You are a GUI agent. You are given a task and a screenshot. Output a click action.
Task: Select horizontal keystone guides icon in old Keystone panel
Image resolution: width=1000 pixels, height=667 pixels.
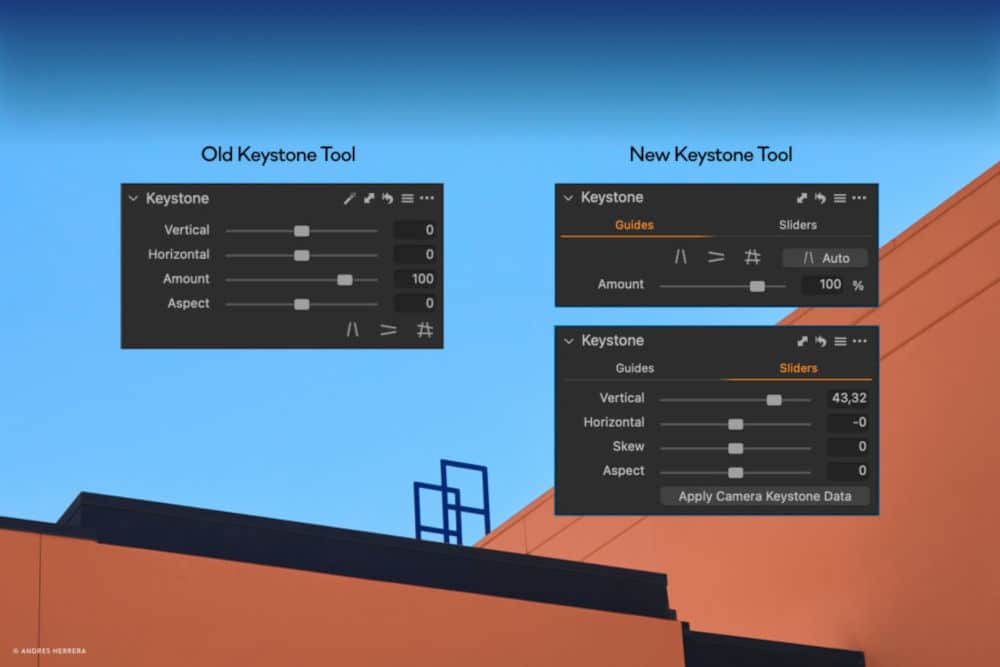(x=388, y=330)
